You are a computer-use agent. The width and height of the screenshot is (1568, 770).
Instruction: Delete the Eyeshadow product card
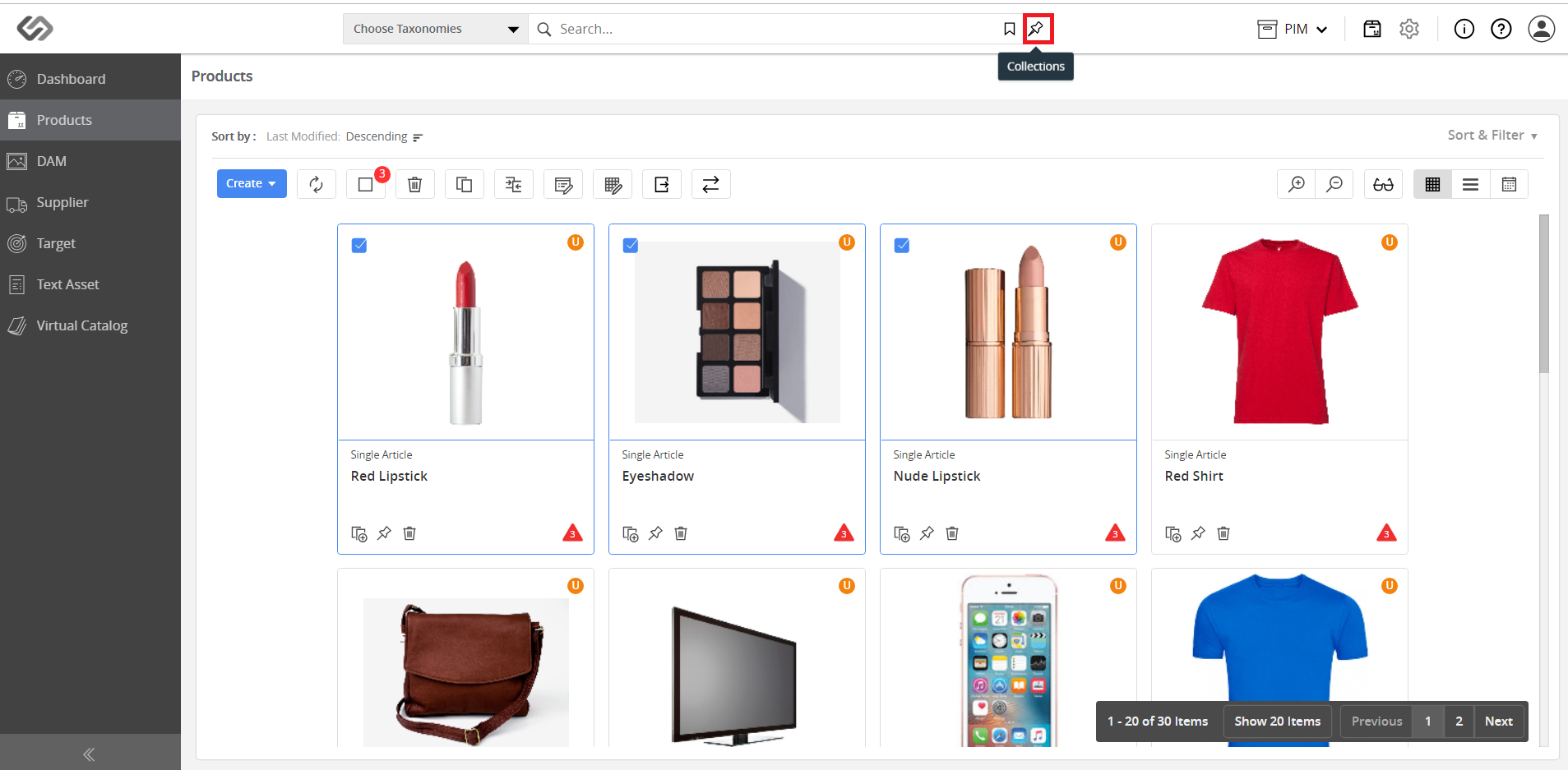pyautogui.click(x=681, y=533)
